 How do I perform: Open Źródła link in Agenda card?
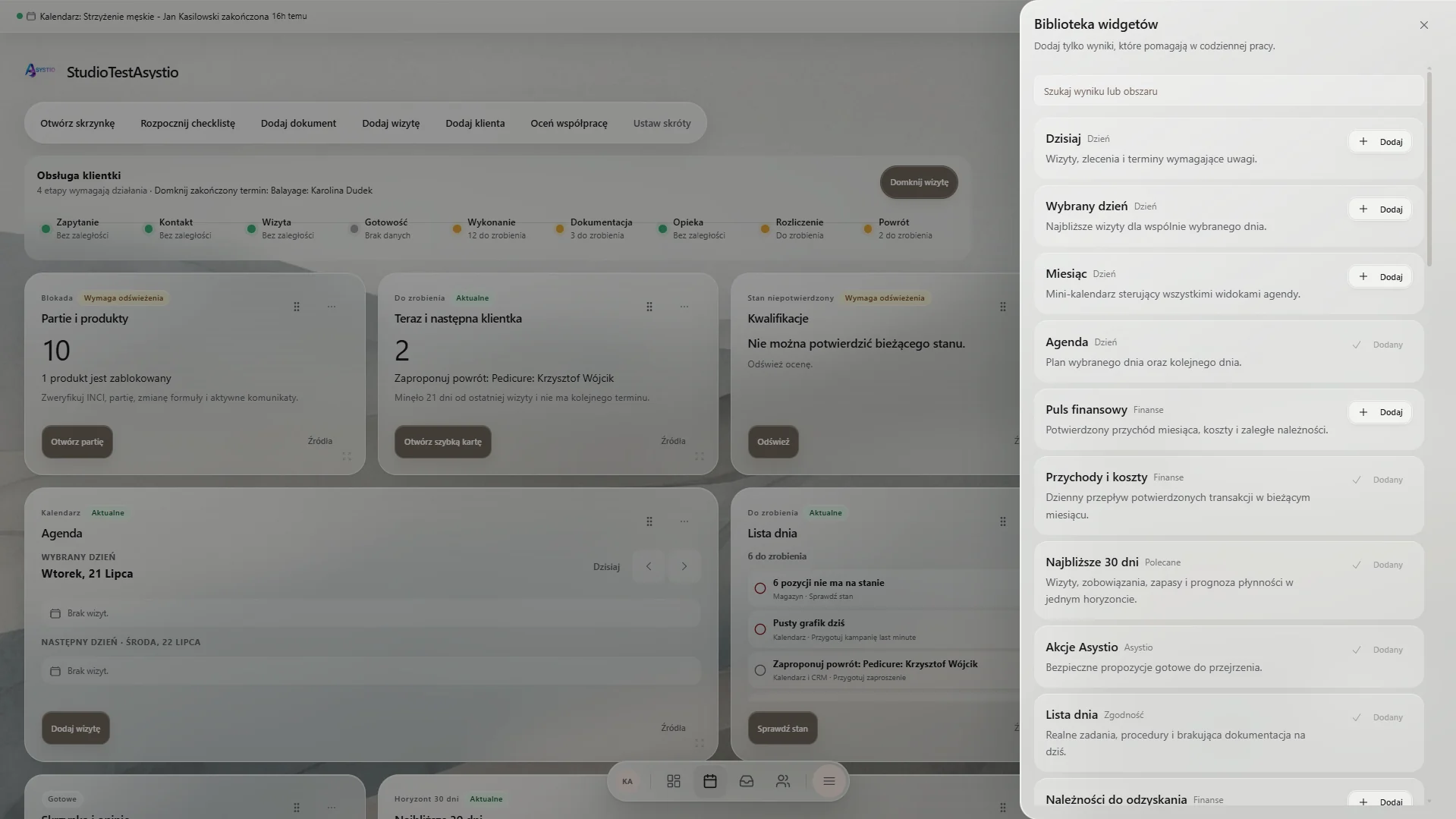click(x=673, y=728)
